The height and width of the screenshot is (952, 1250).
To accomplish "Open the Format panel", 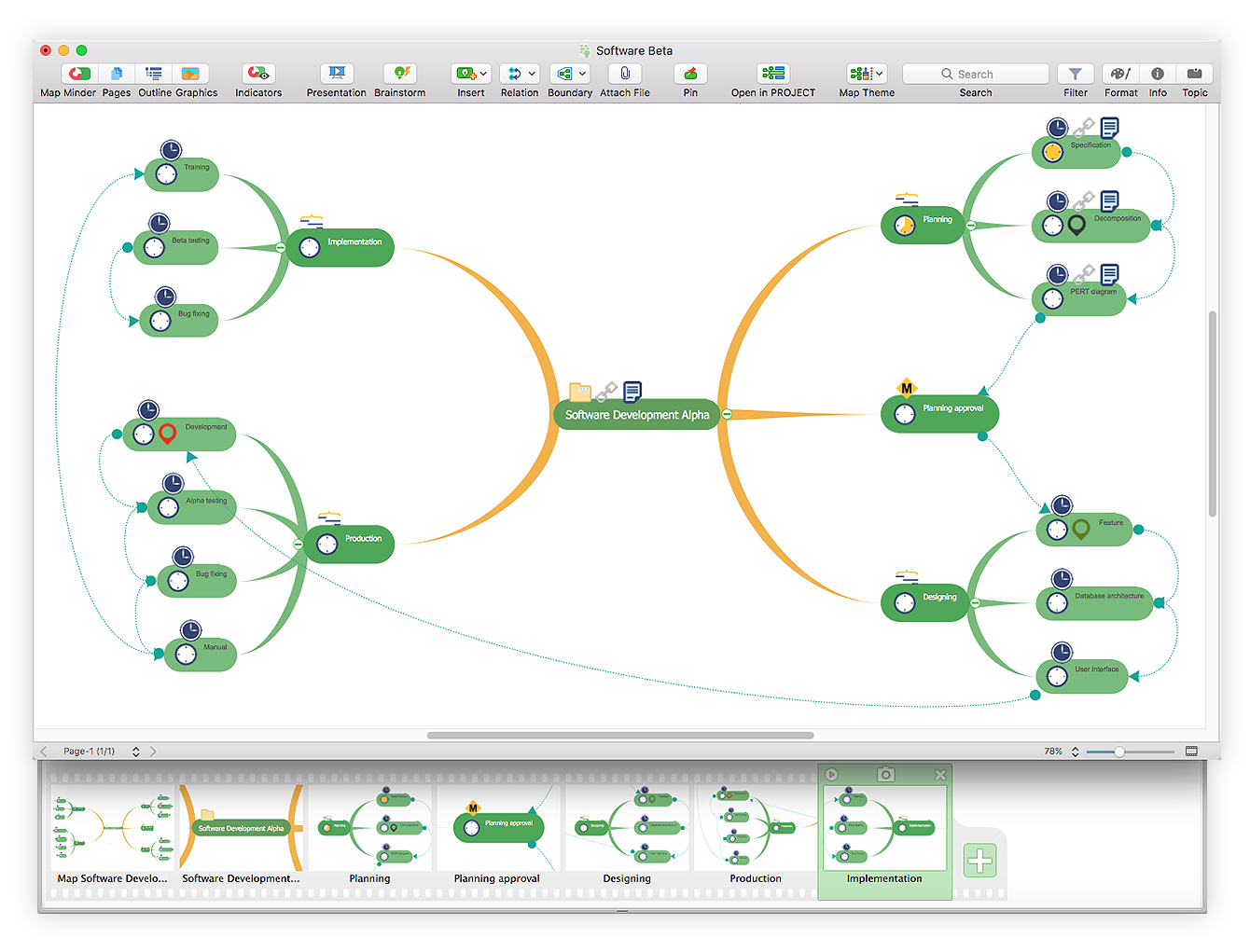I will (1120, 74).
